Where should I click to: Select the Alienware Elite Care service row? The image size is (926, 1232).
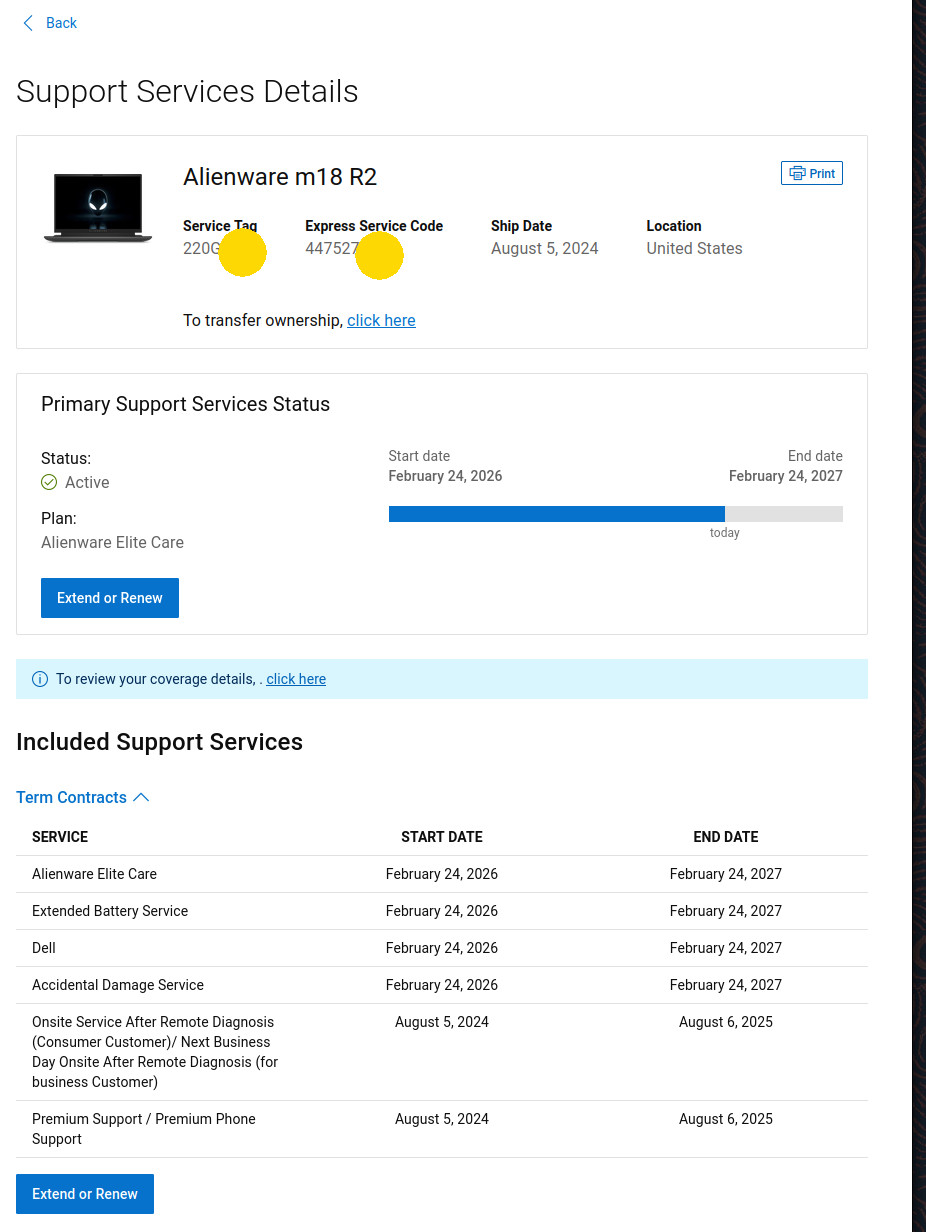click(x=442, y=874)
